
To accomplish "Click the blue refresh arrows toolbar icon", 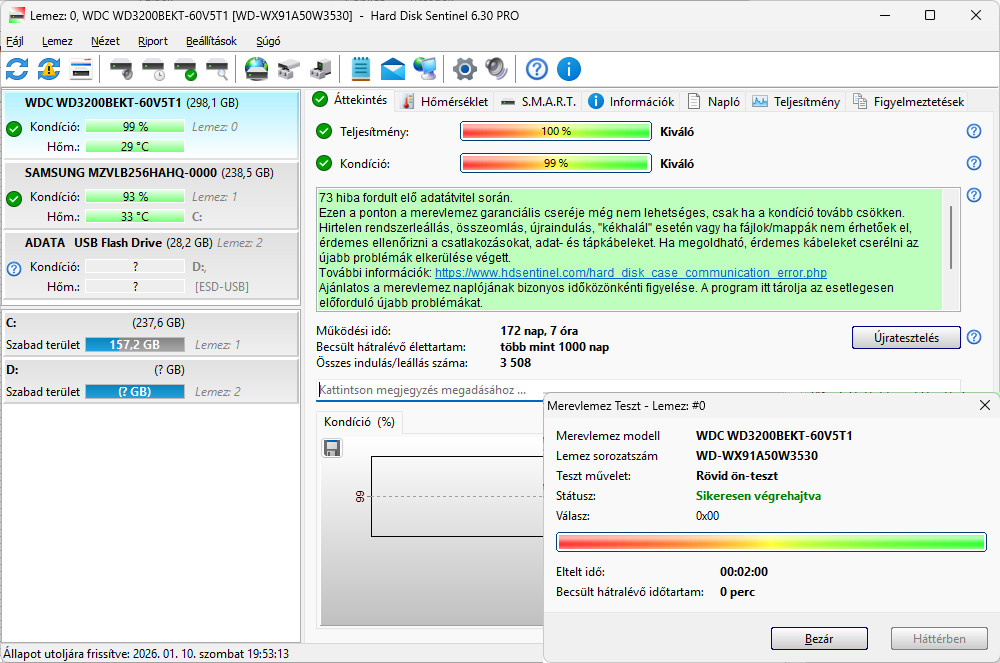I will point(17,69).
